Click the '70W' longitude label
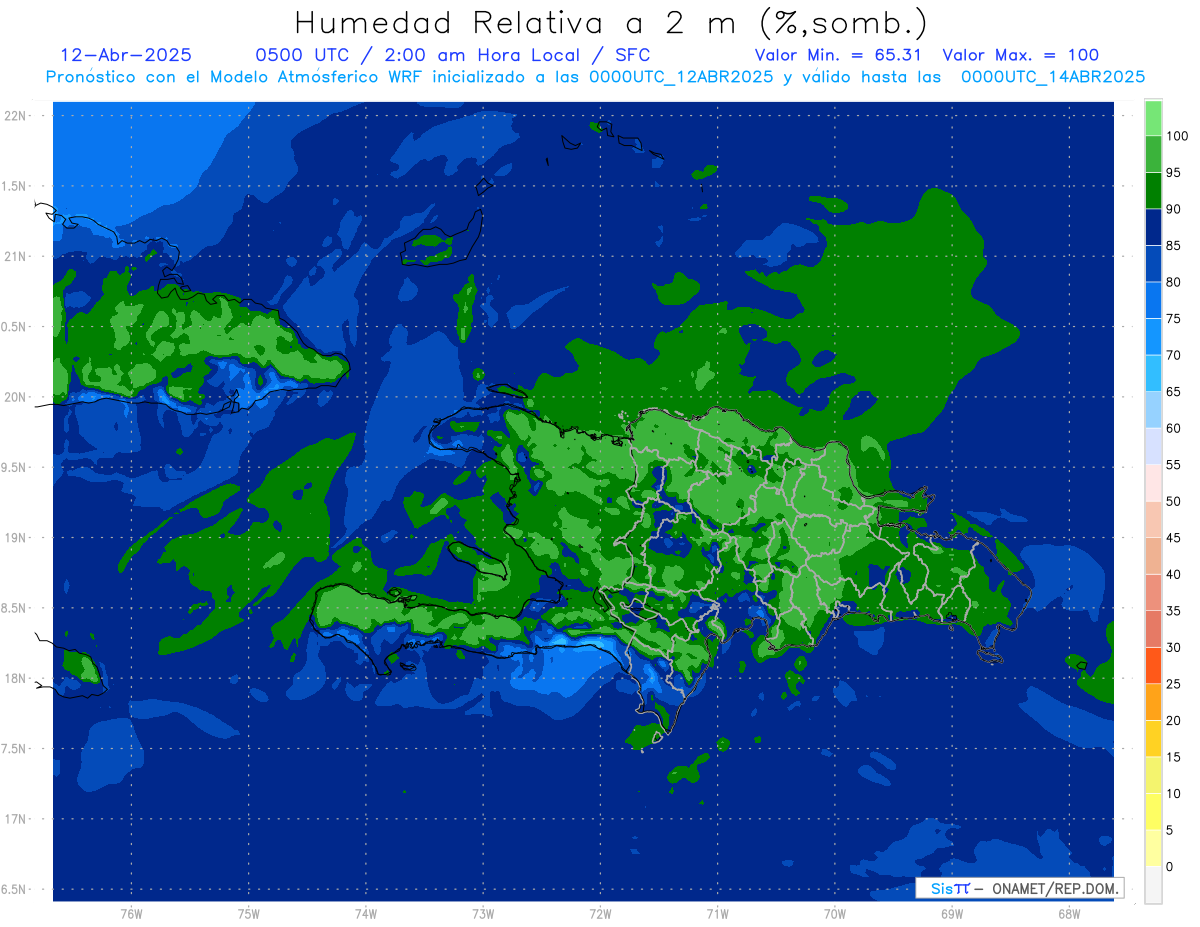This screenshot has width=1200, height=927. 835,913
